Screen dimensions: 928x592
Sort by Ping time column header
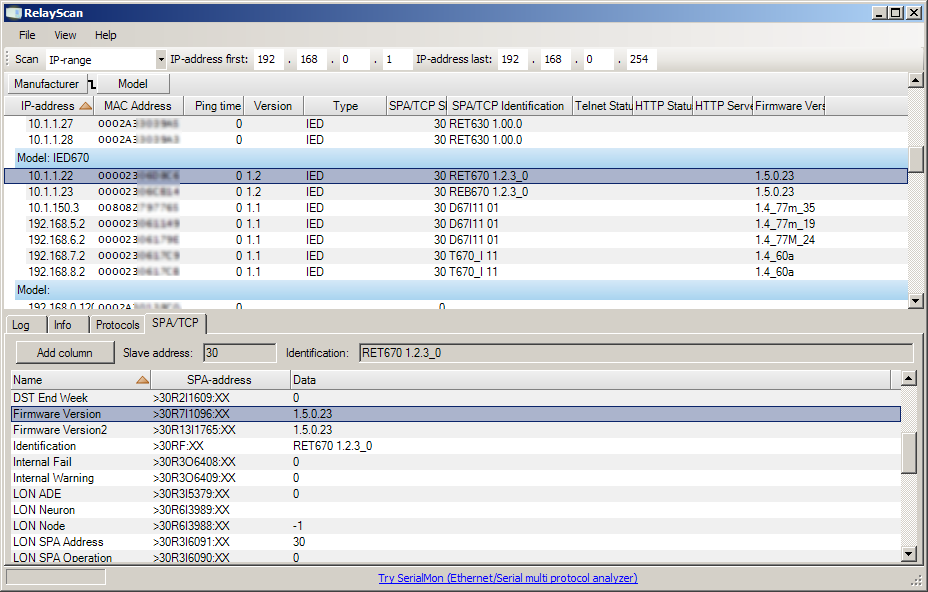[x=214, y=106]
